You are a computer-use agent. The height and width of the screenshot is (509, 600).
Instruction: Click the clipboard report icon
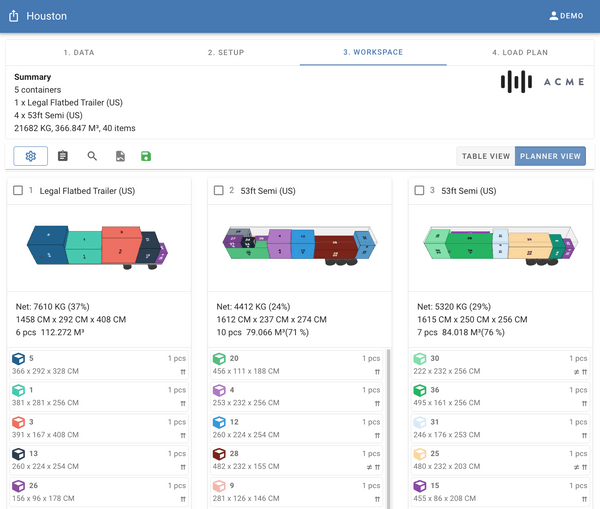(x=63, y=156)
